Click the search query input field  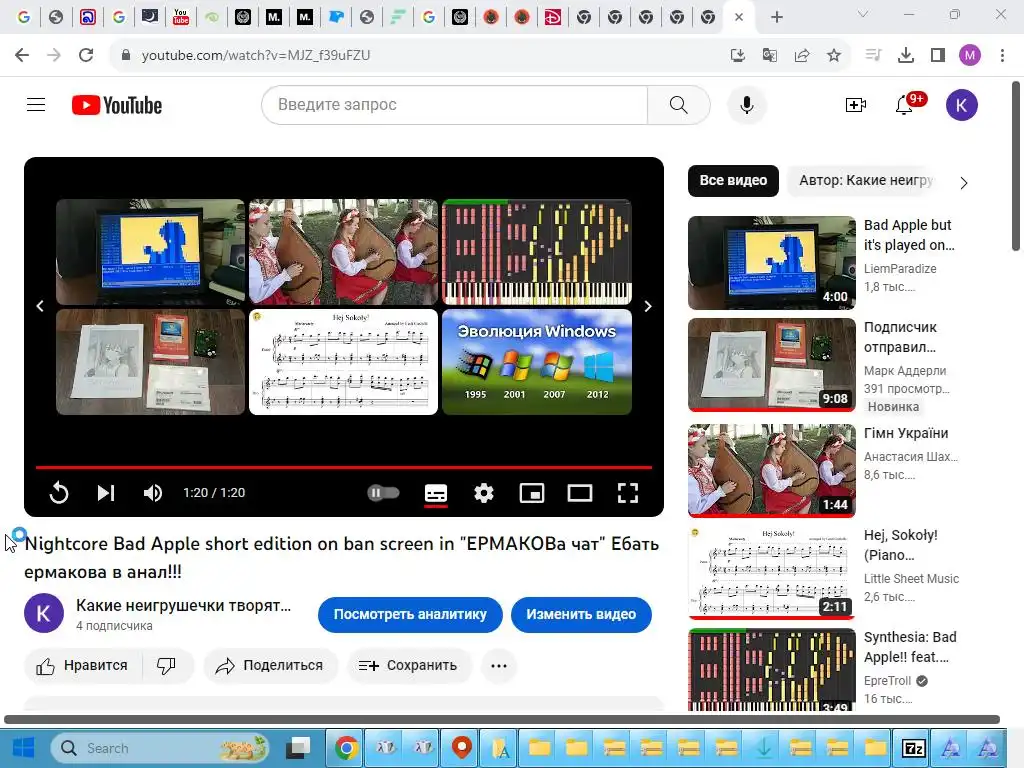[455, 104]
